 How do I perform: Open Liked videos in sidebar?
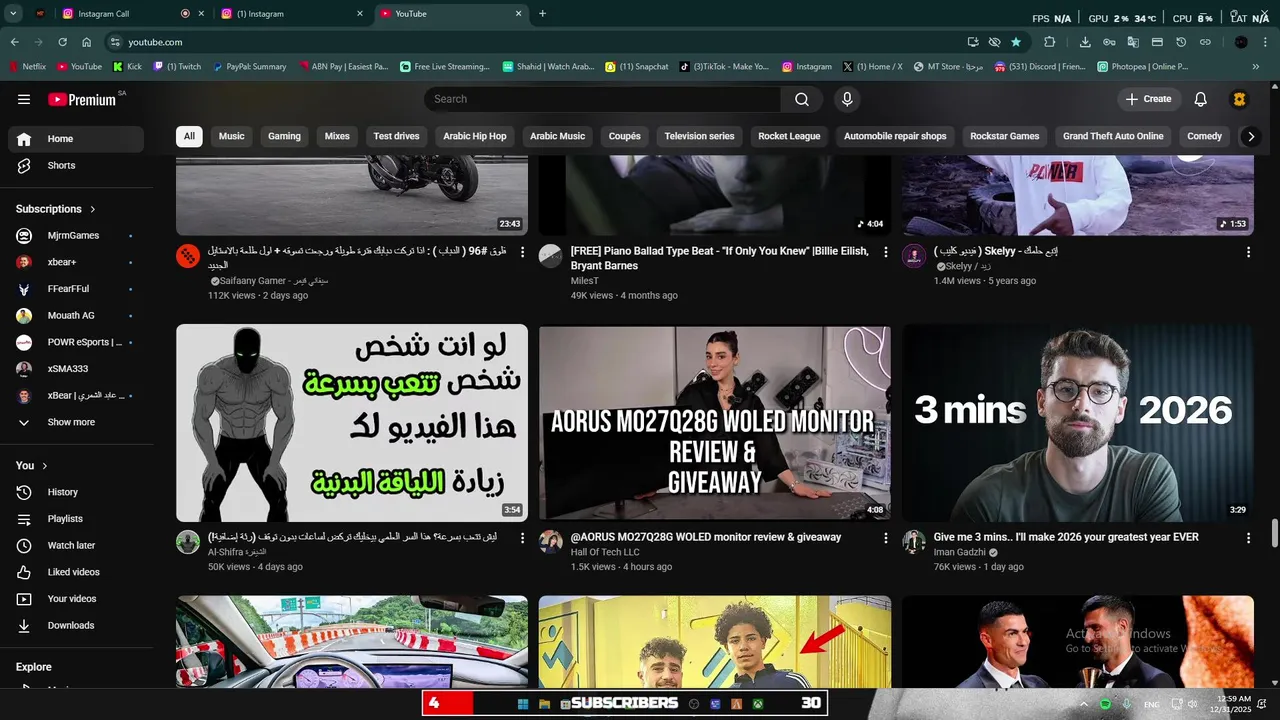coord(76,572)
